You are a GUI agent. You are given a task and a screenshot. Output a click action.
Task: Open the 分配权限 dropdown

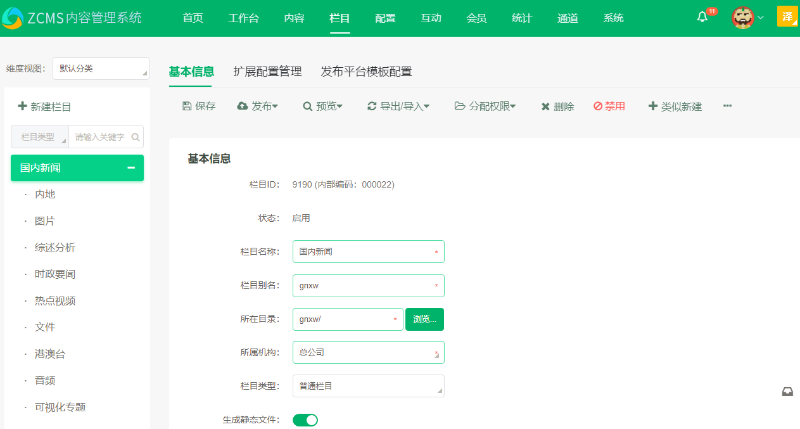pos(485,106)
